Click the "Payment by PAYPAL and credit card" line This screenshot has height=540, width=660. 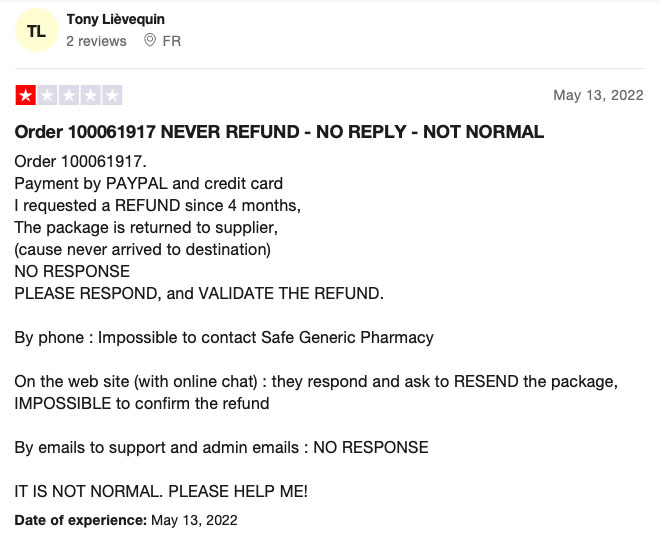149,184
